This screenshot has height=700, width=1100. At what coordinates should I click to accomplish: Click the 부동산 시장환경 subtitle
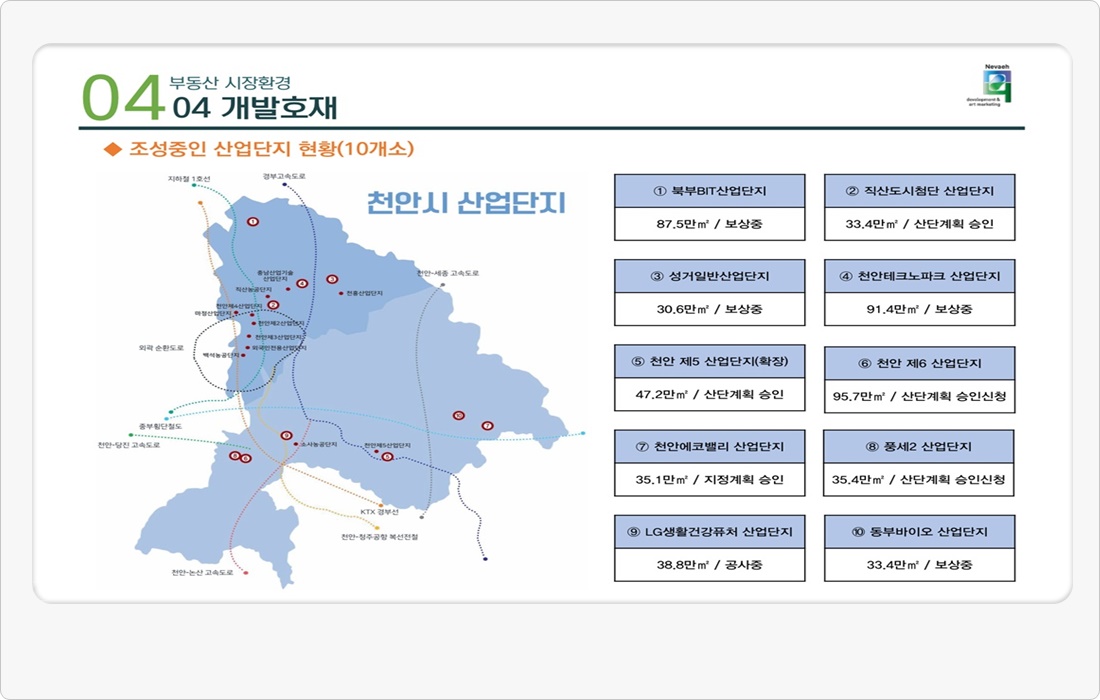coord(229,83)
